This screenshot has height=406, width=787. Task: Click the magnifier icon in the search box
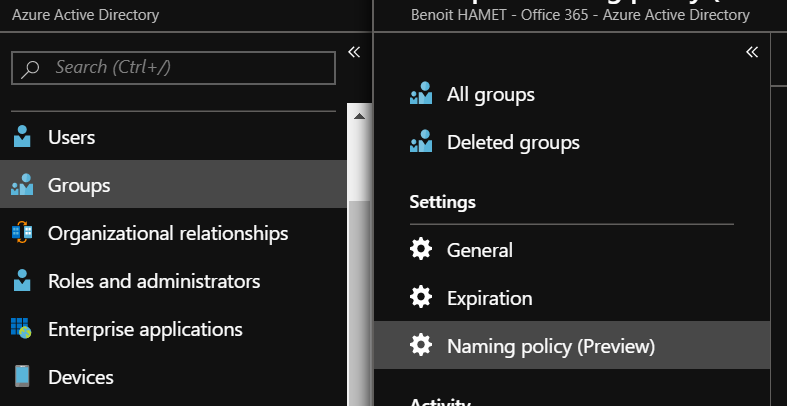(31, 68)
